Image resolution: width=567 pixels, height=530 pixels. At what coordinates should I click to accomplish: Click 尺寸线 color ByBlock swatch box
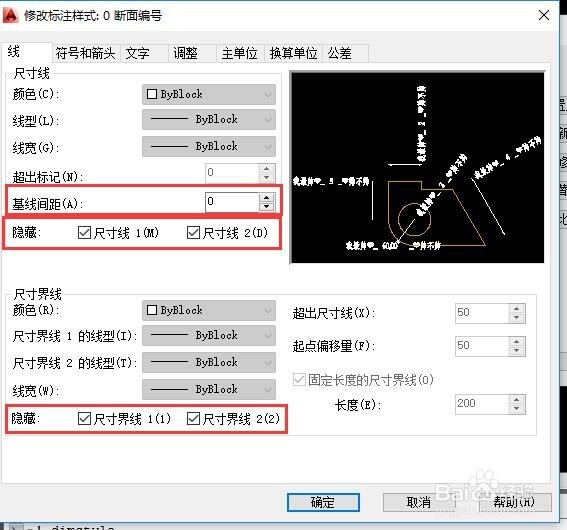(152, 94)
